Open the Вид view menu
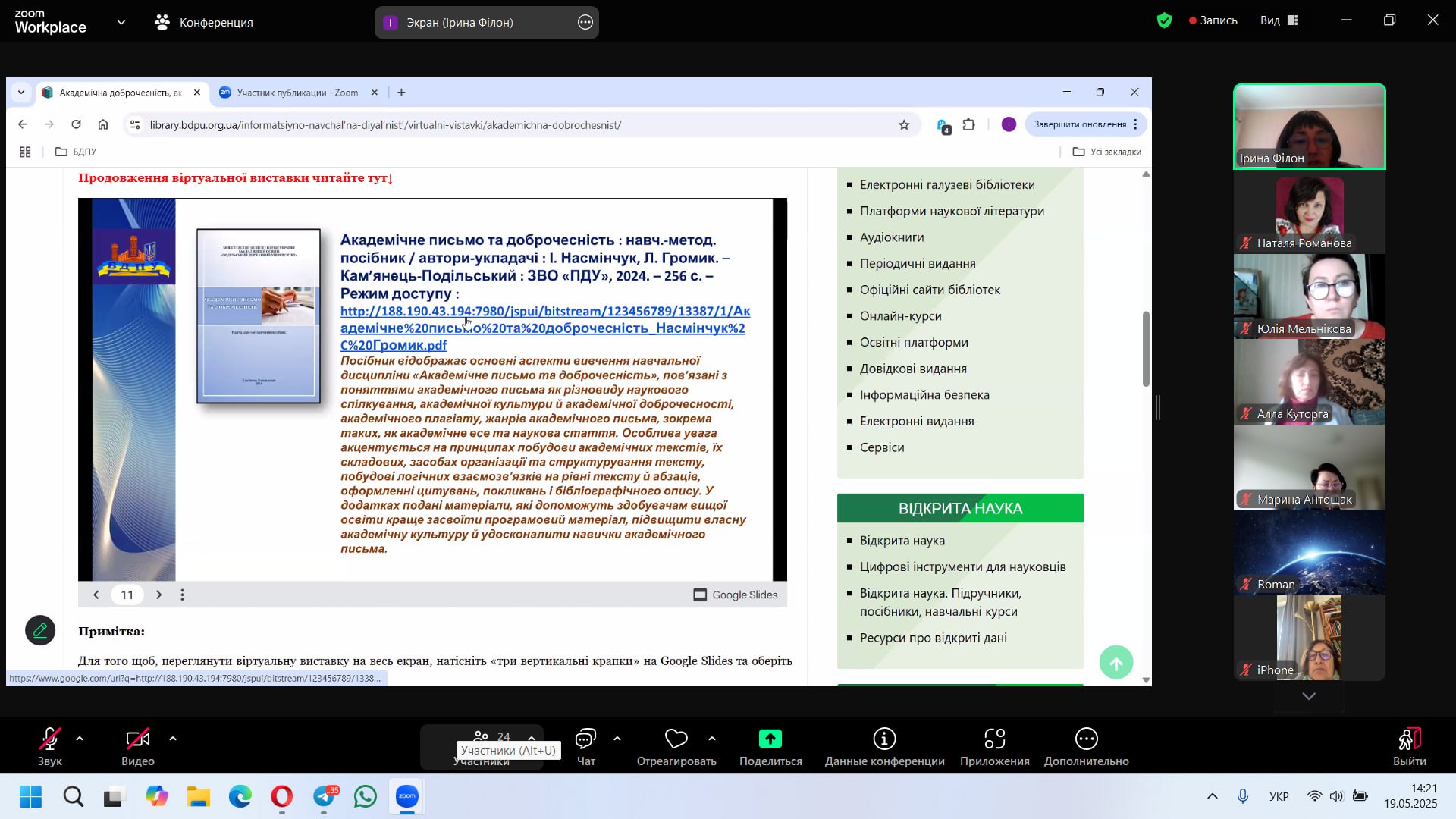The width and height of the screenshot is (1456, 819). coord(1279,20)
